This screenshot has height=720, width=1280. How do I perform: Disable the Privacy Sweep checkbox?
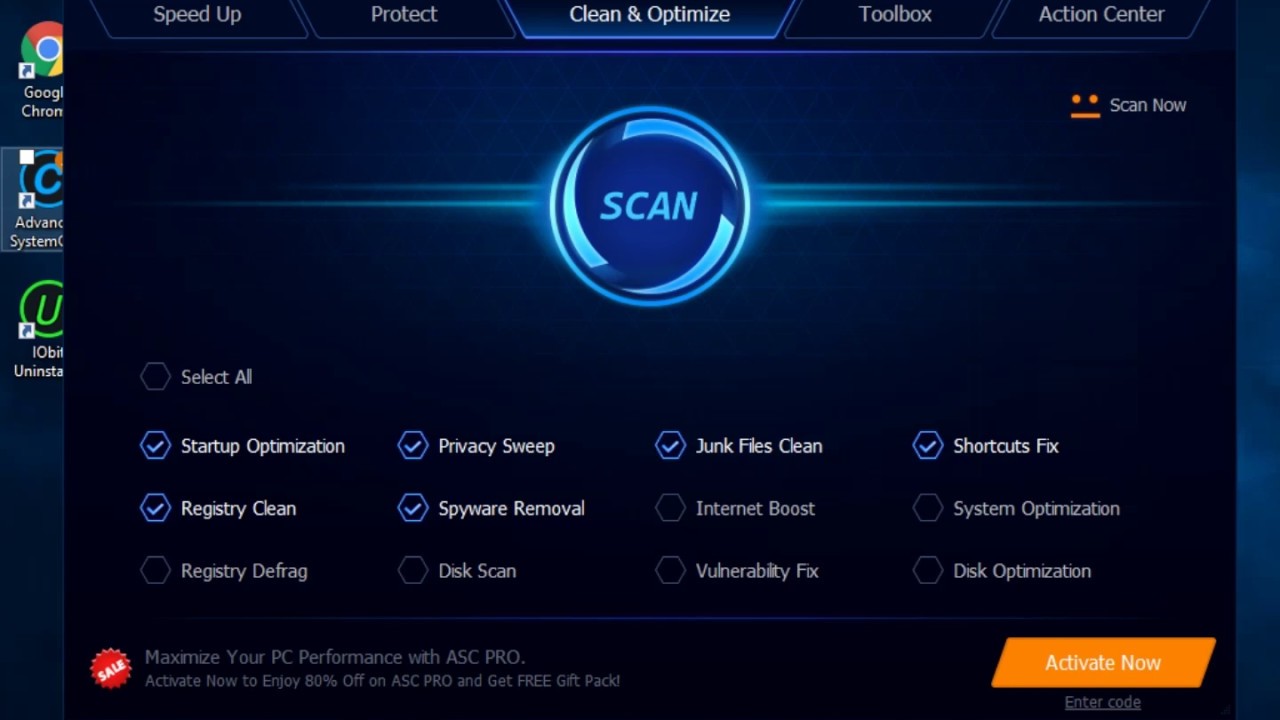[x=413, y=446]
